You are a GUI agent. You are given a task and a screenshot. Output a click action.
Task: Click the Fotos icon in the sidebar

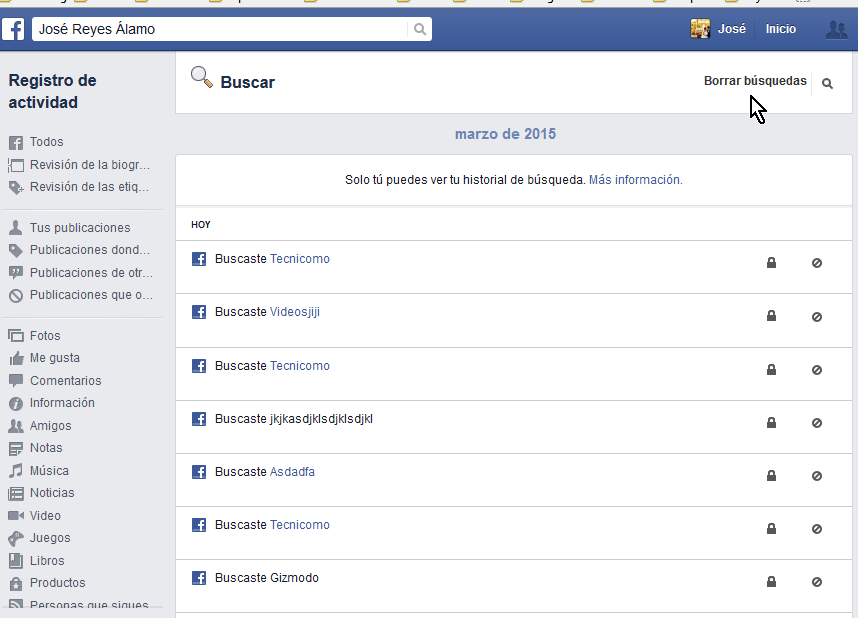coord(16,336)
